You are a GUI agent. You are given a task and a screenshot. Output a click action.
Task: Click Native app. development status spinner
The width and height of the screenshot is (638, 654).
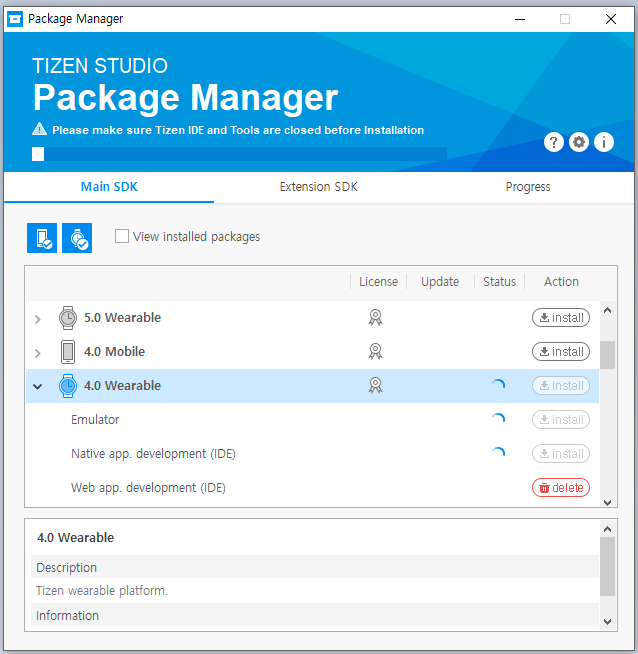tap(498, 453)
